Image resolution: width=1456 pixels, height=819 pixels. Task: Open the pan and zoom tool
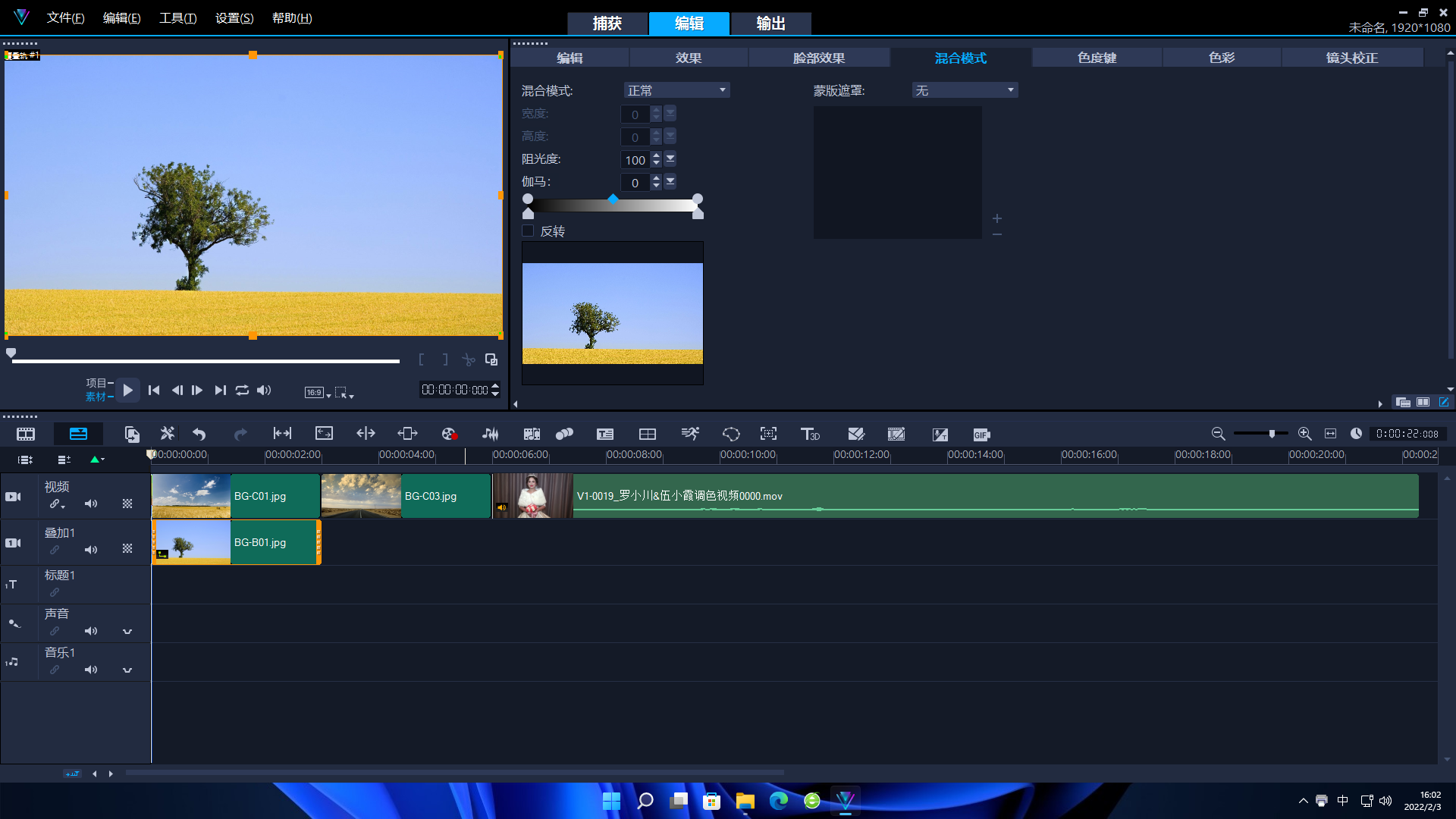769,434
